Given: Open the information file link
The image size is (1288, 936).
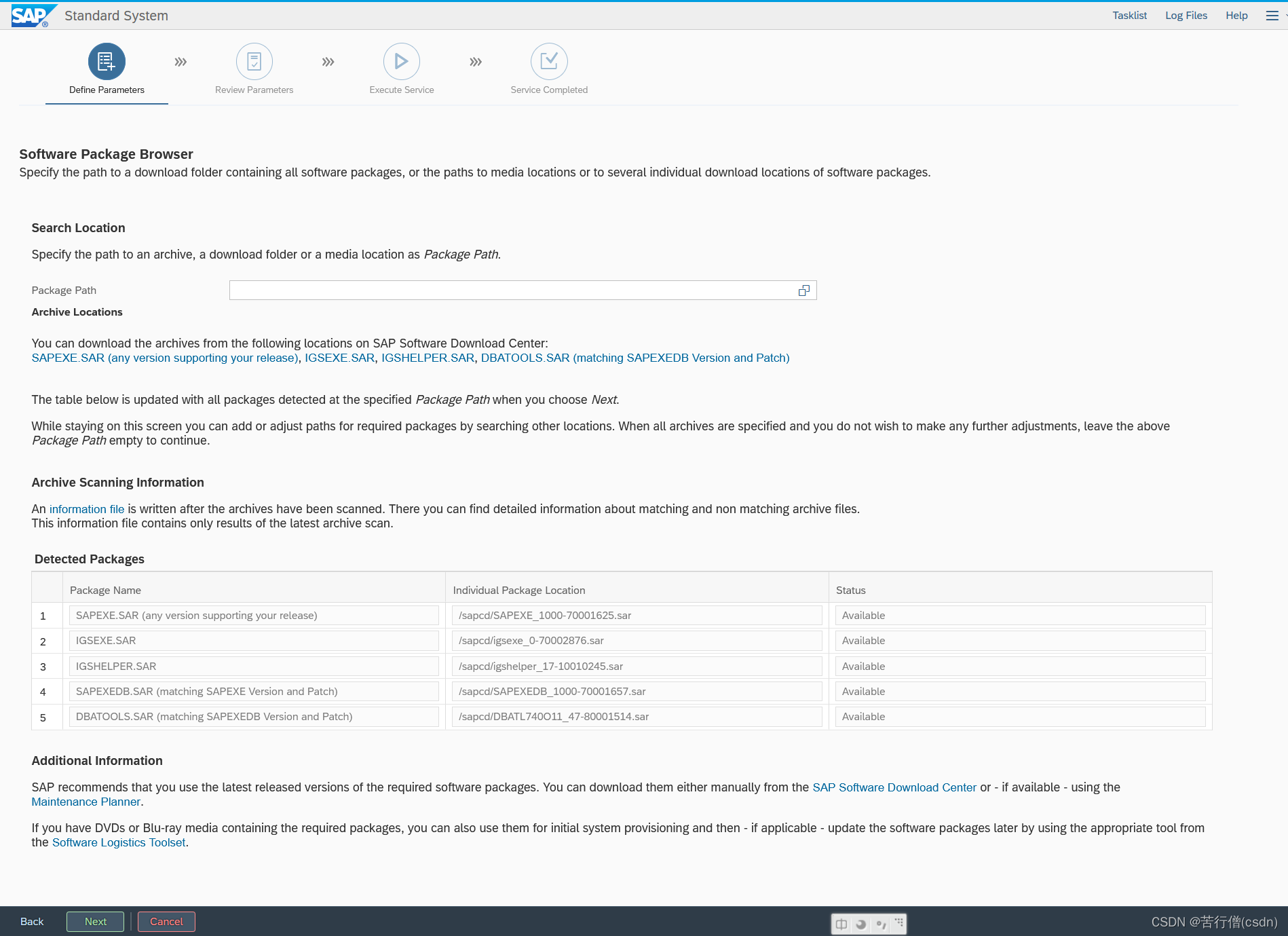Looking at the screenshot, I should (x=87, y=509).
